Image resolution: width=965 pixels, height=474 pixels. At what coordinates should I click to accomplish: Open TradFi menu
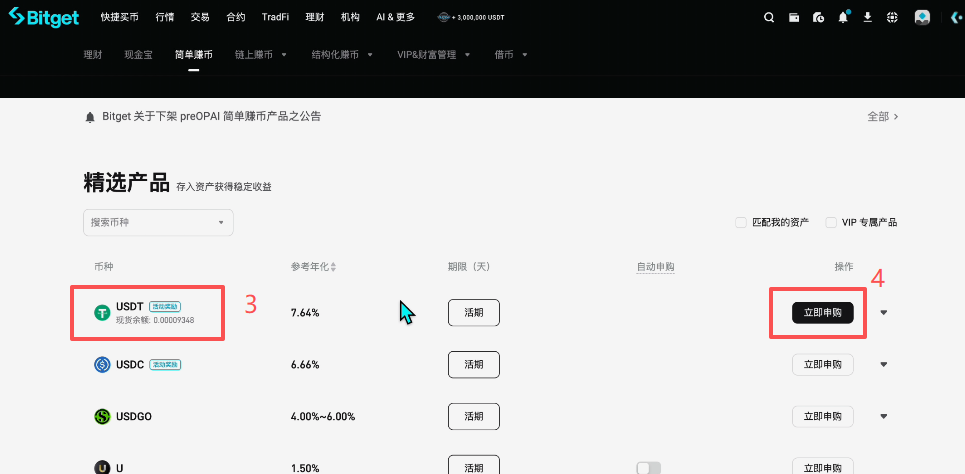(x=276, y=17)
